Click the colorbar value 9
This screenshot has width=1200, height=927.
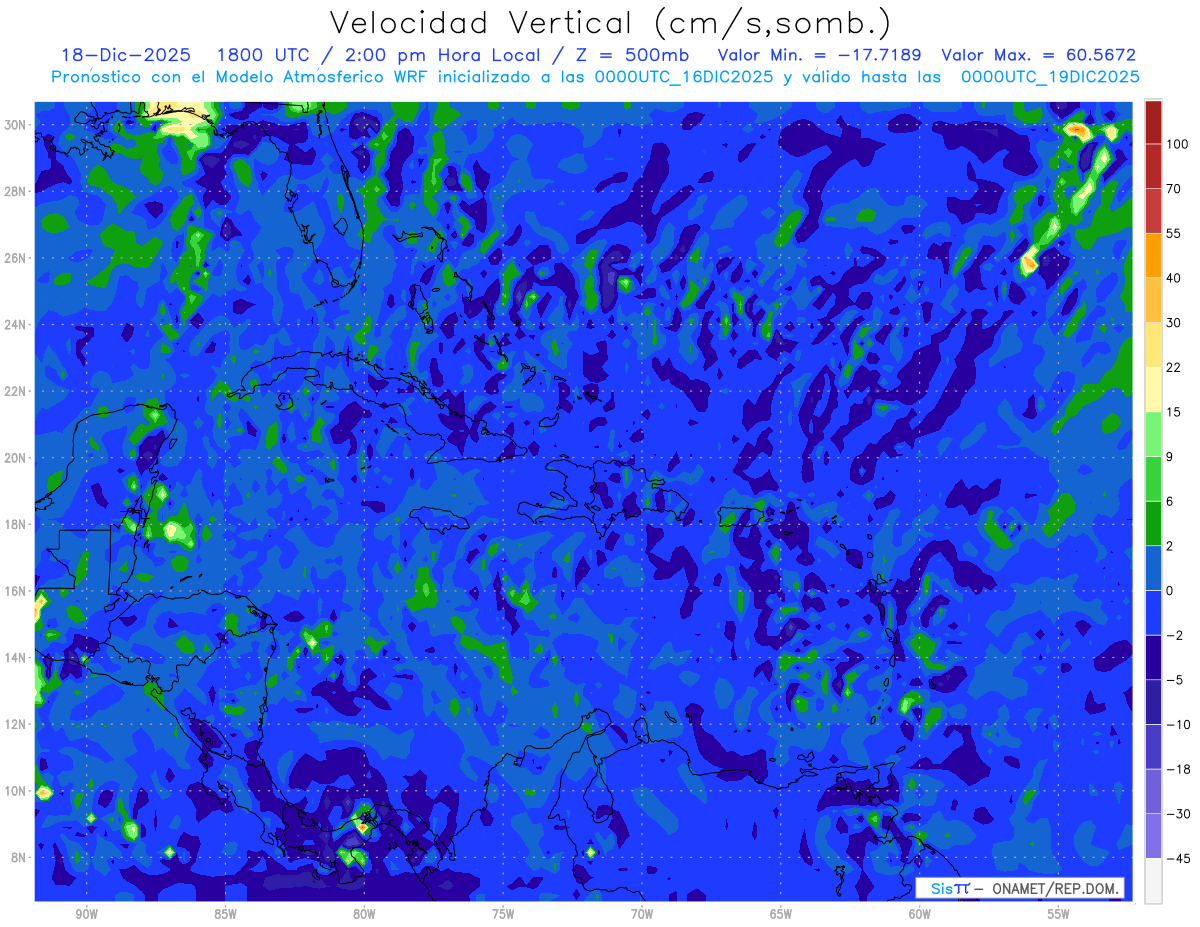(x=1169, y=457)
